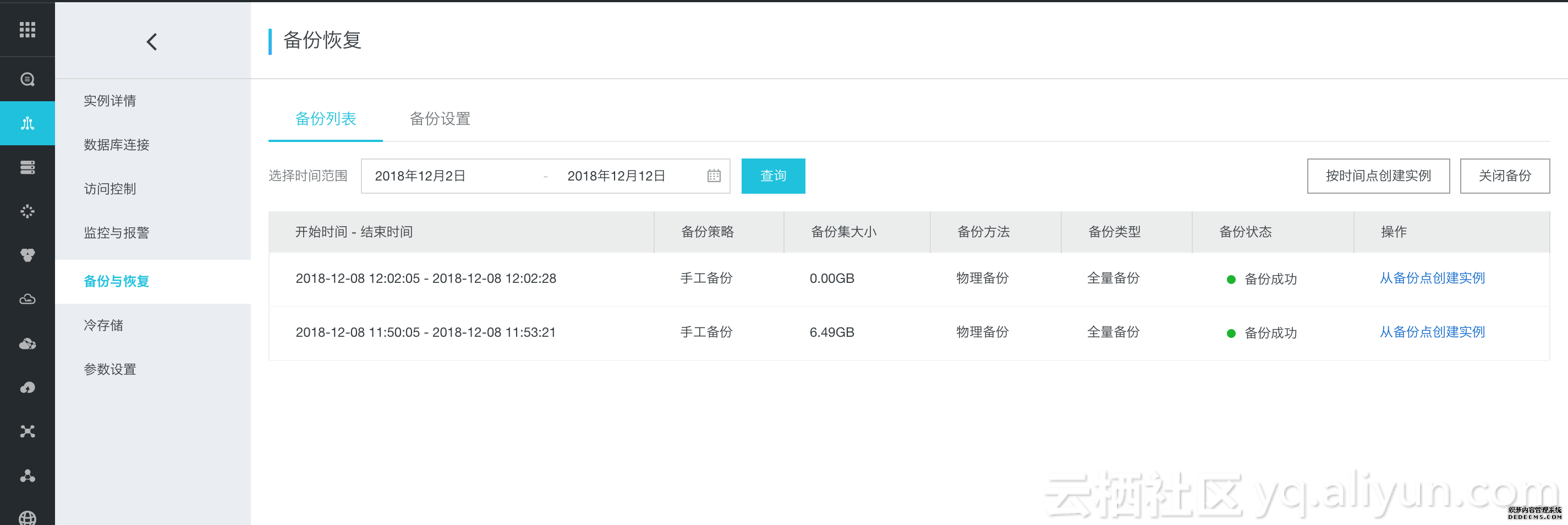This screenshot has width=1568, height=525.
Task: Click 按时间点创建实例 button
Action: (x=1378, y=176)
